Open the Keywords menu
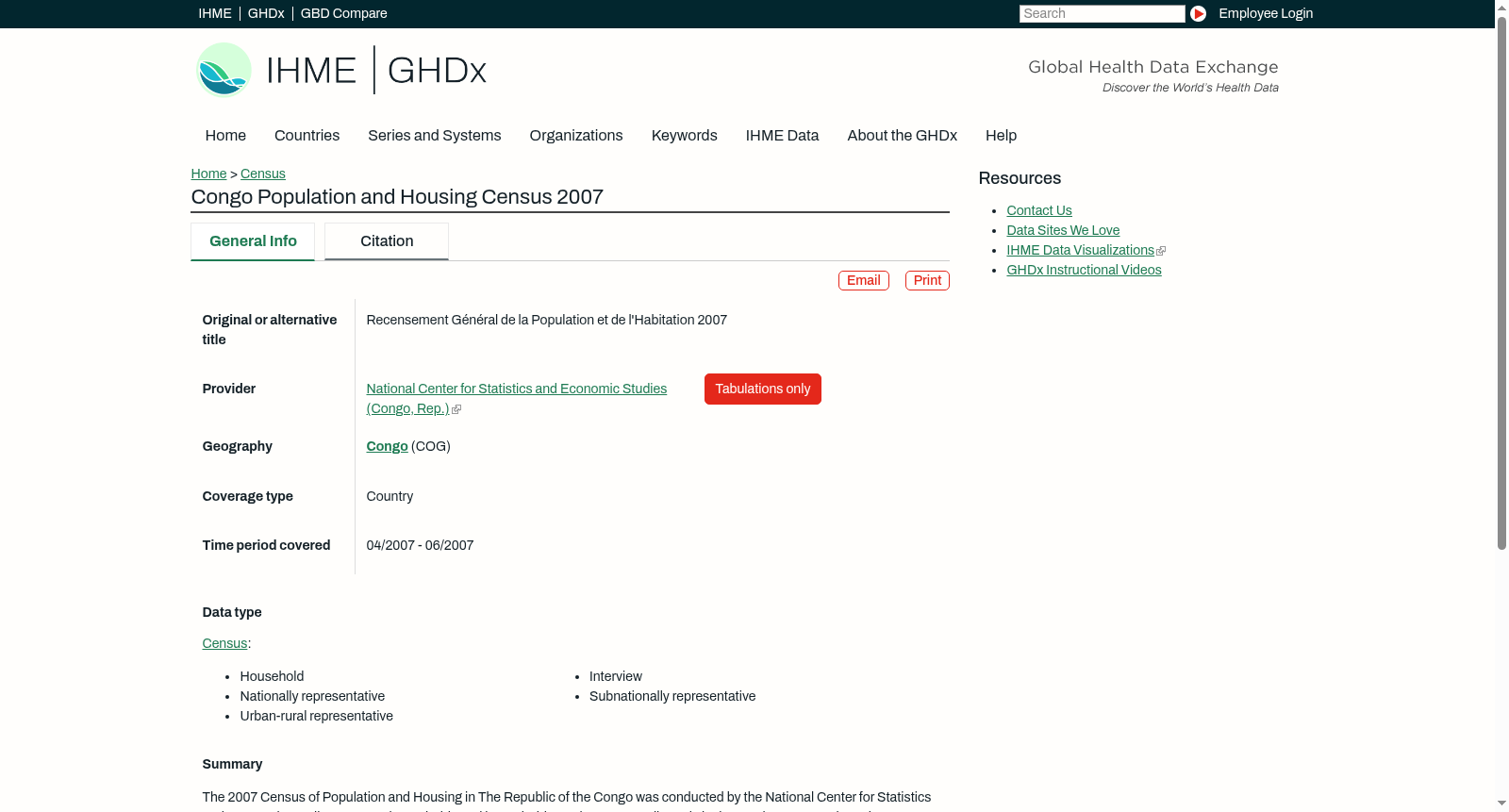1509x812 pixels. pos(685,136)
